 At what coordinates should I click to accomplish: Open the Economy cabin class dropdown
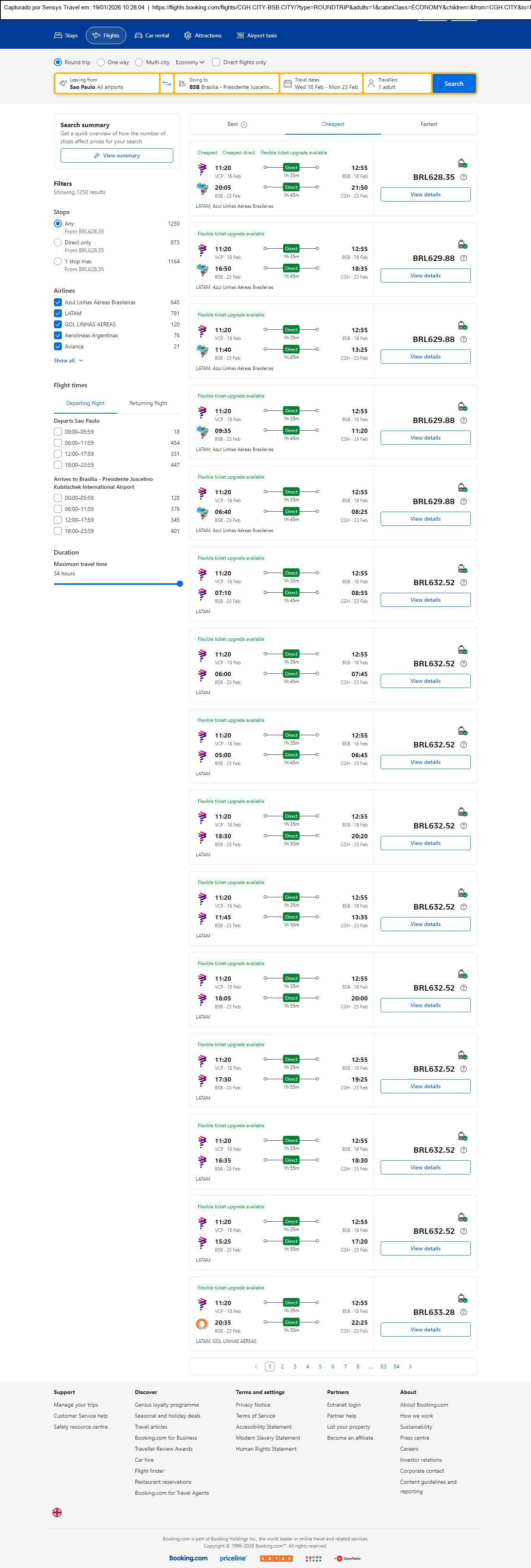pos(190,62)
